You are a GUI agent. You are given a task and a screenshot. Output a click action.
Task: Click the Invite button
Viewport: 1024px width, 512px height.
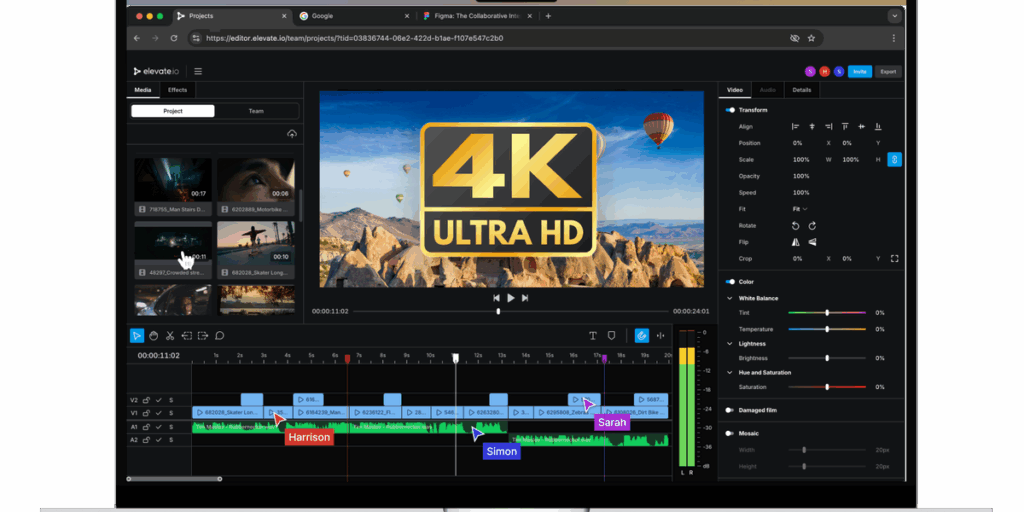tap(860, 72)
